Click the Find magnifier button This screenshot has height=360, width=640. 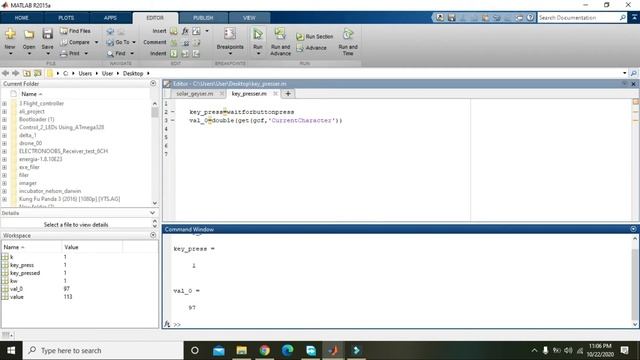(116, 53)
